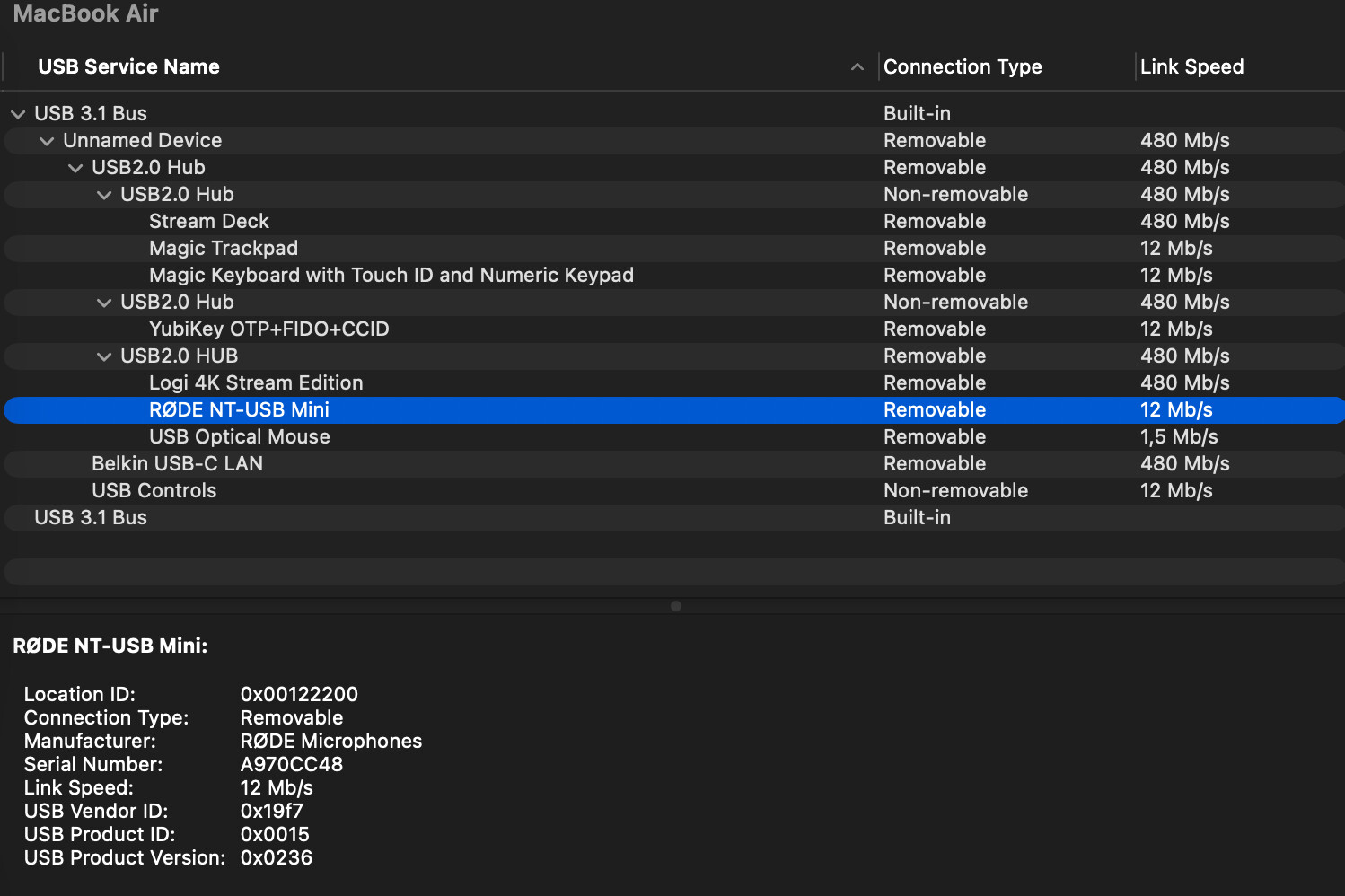Select Belkin USB-C LAN adapter
Screen dimensions: 1345x896
click(177, 464)
